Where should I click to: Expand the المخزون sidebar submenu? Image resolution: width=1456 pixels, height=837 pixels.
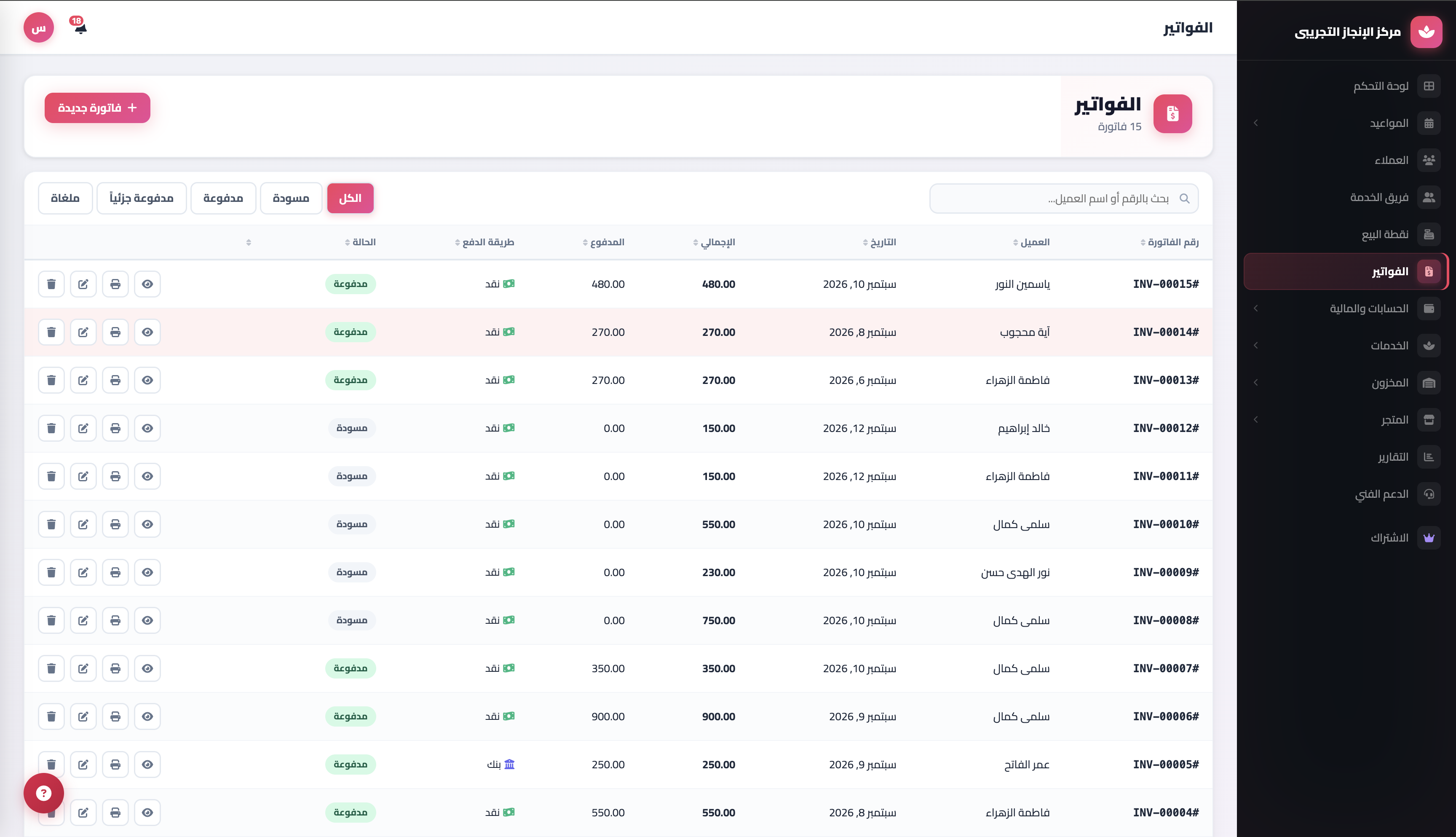1346,382
